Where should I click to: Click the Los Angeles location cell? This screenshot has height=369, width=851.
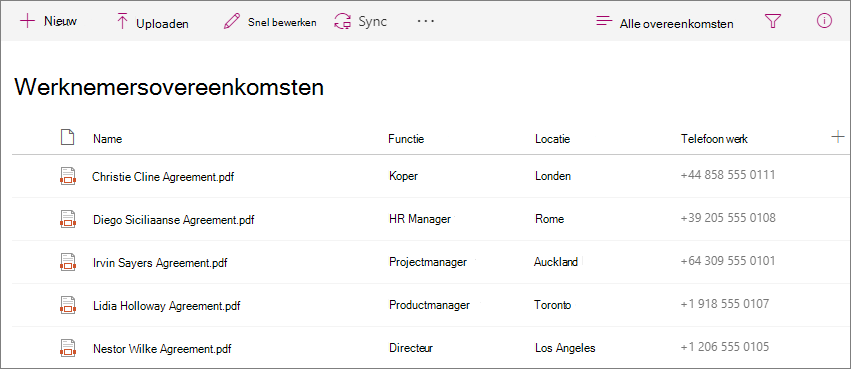565,348
